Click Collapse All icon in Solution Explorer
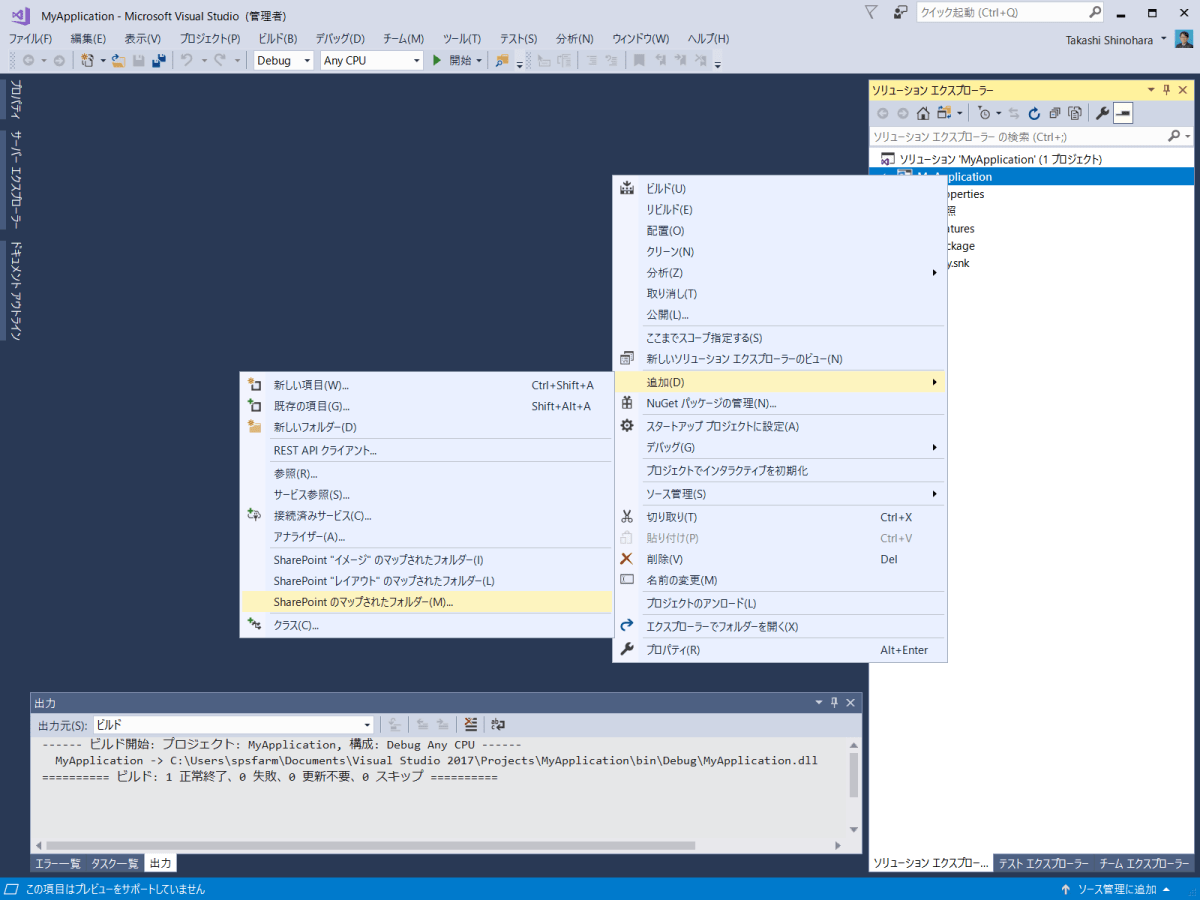Image resolution: width=1200 pixels, height=900 pixels. (x=1054, y=113)
